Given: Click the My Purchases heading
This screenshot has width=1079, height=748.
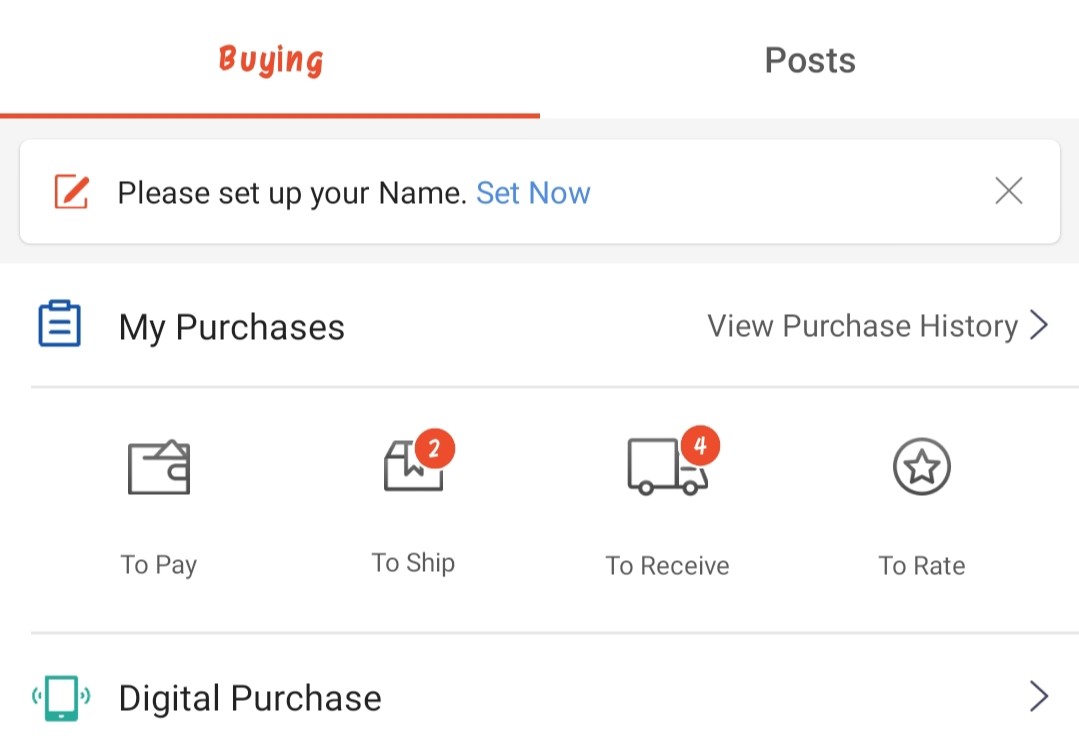Looking at the screenshot, I should point(231,327).
